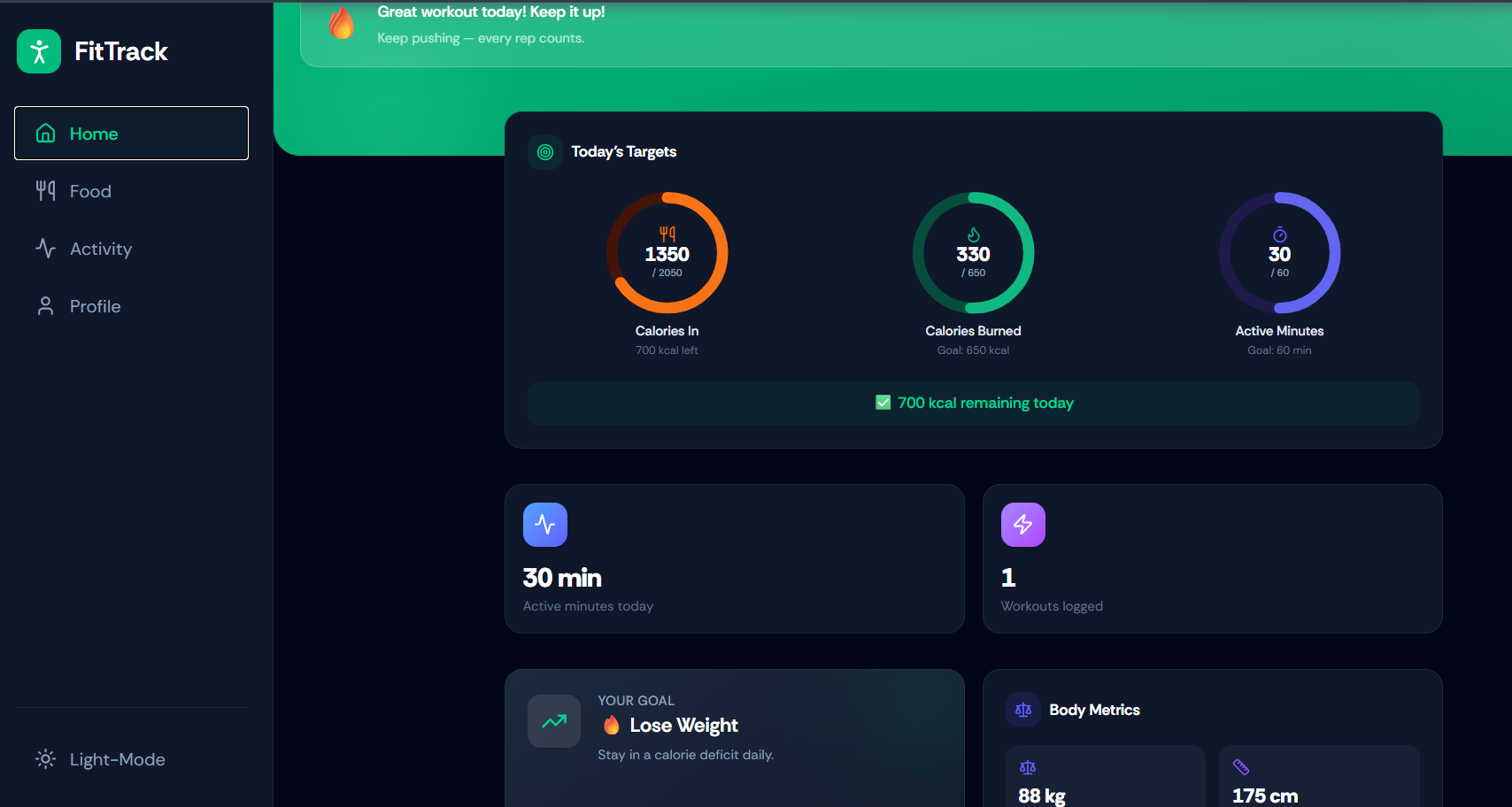Image resolution: width=1512 pixels, height=807 pixels.
Task: Open the Active minutes today card
Action: 735,558
